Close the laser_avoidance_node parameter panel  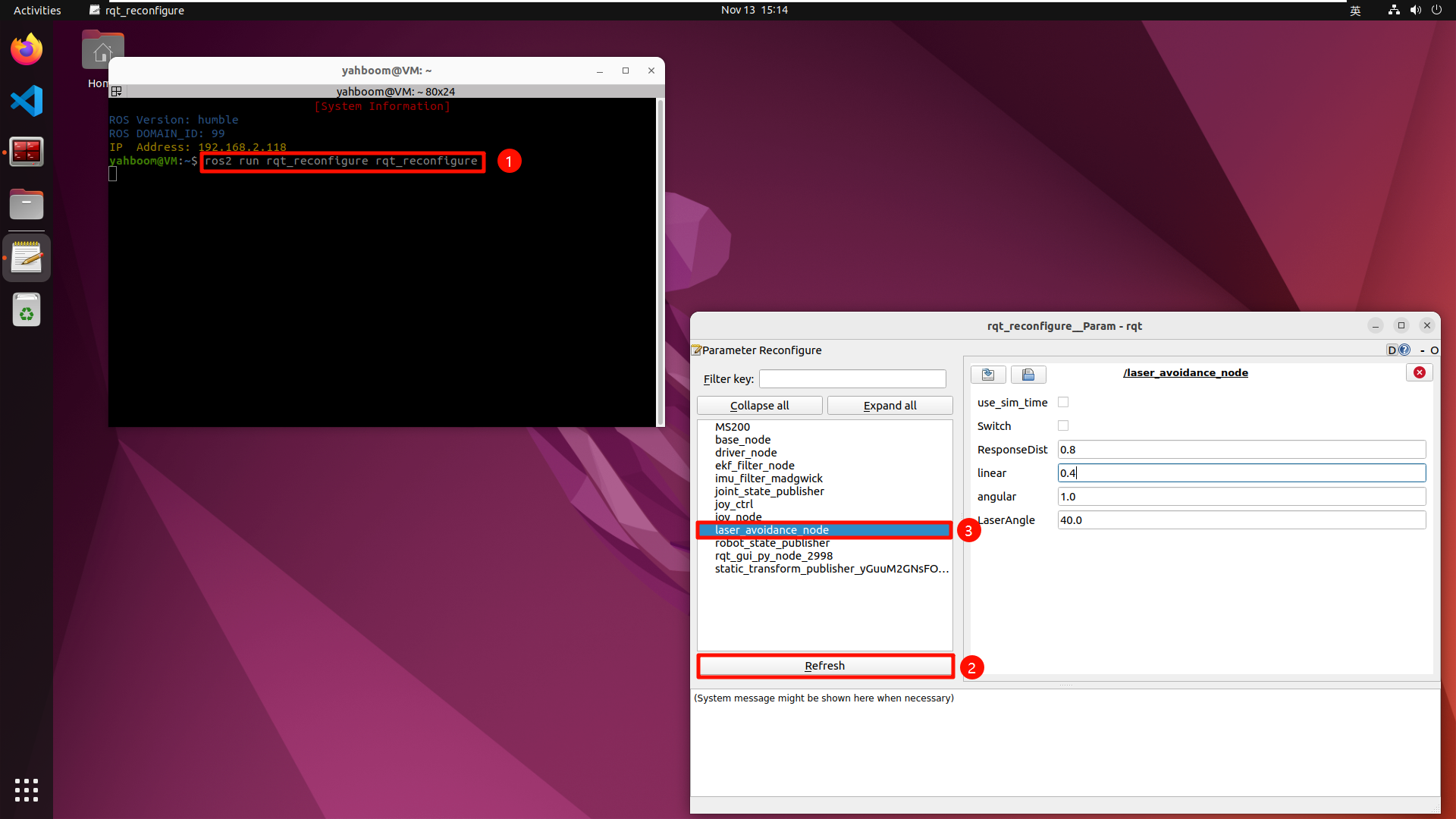click(x=1420, y=372)
